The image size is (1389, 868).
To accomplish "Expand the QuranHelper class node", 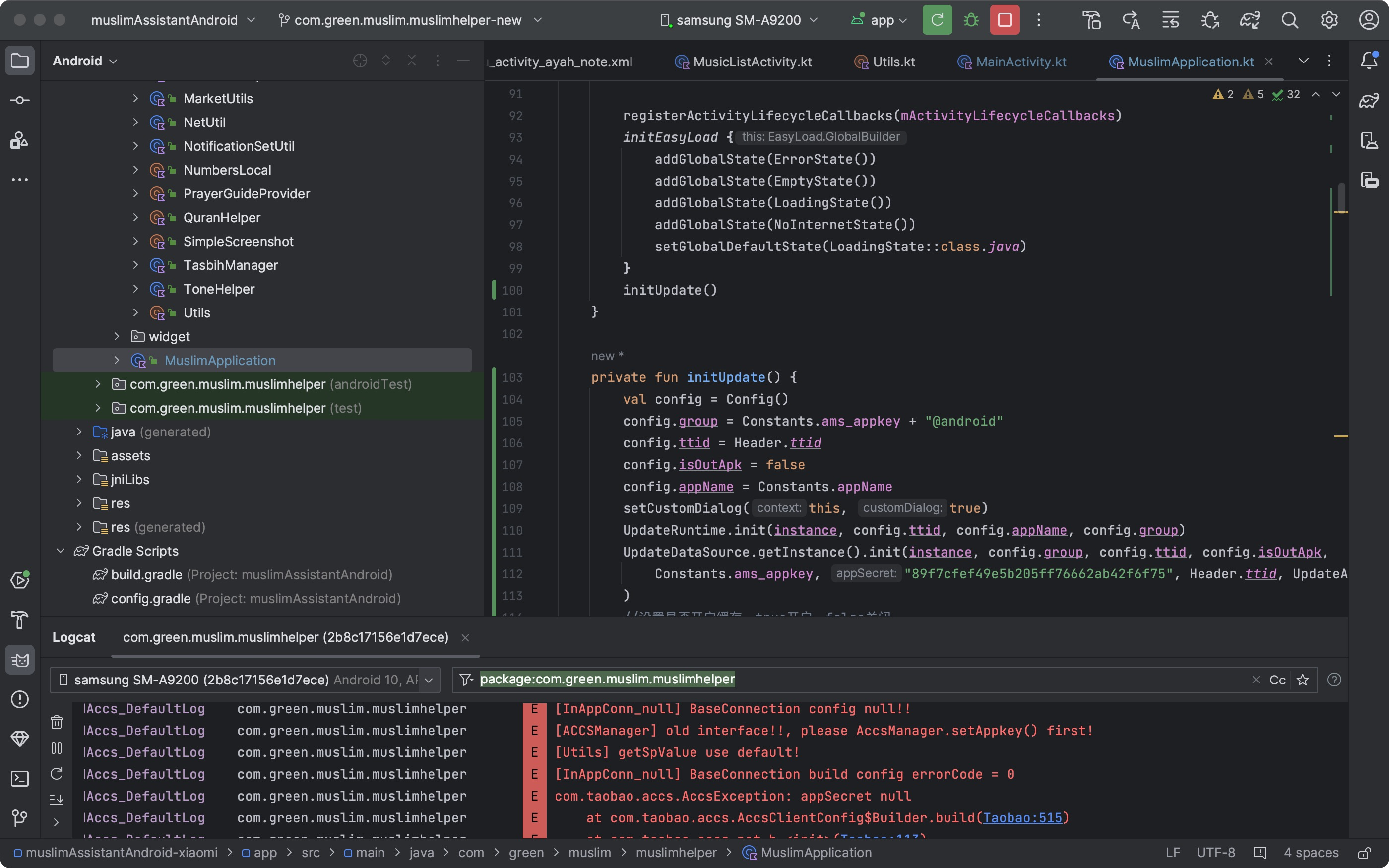I will tap(135, 218).
